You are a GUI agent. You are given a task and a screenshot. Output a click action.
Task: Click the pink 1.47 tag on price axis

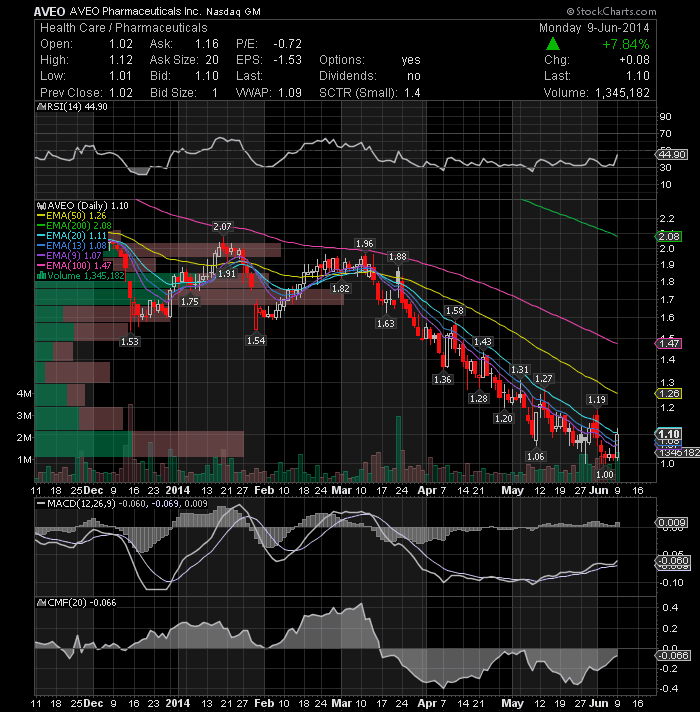coord(668,343)
